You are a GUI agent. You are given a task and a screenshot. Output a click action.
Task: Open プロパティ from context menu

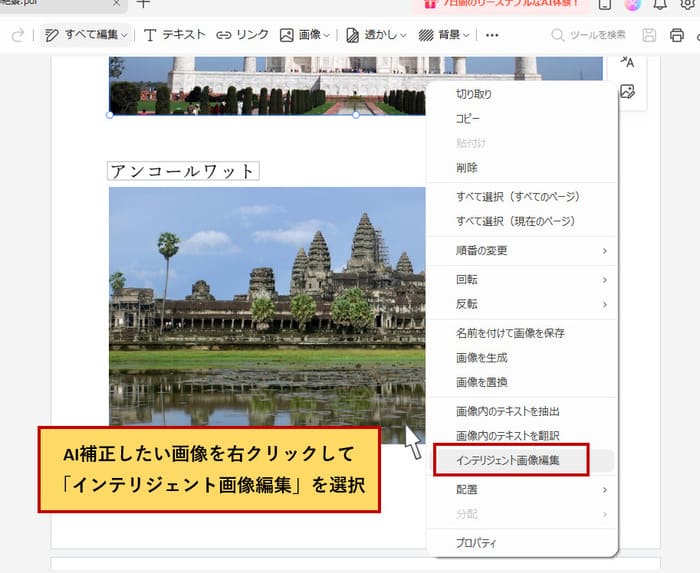pos(522,544)
